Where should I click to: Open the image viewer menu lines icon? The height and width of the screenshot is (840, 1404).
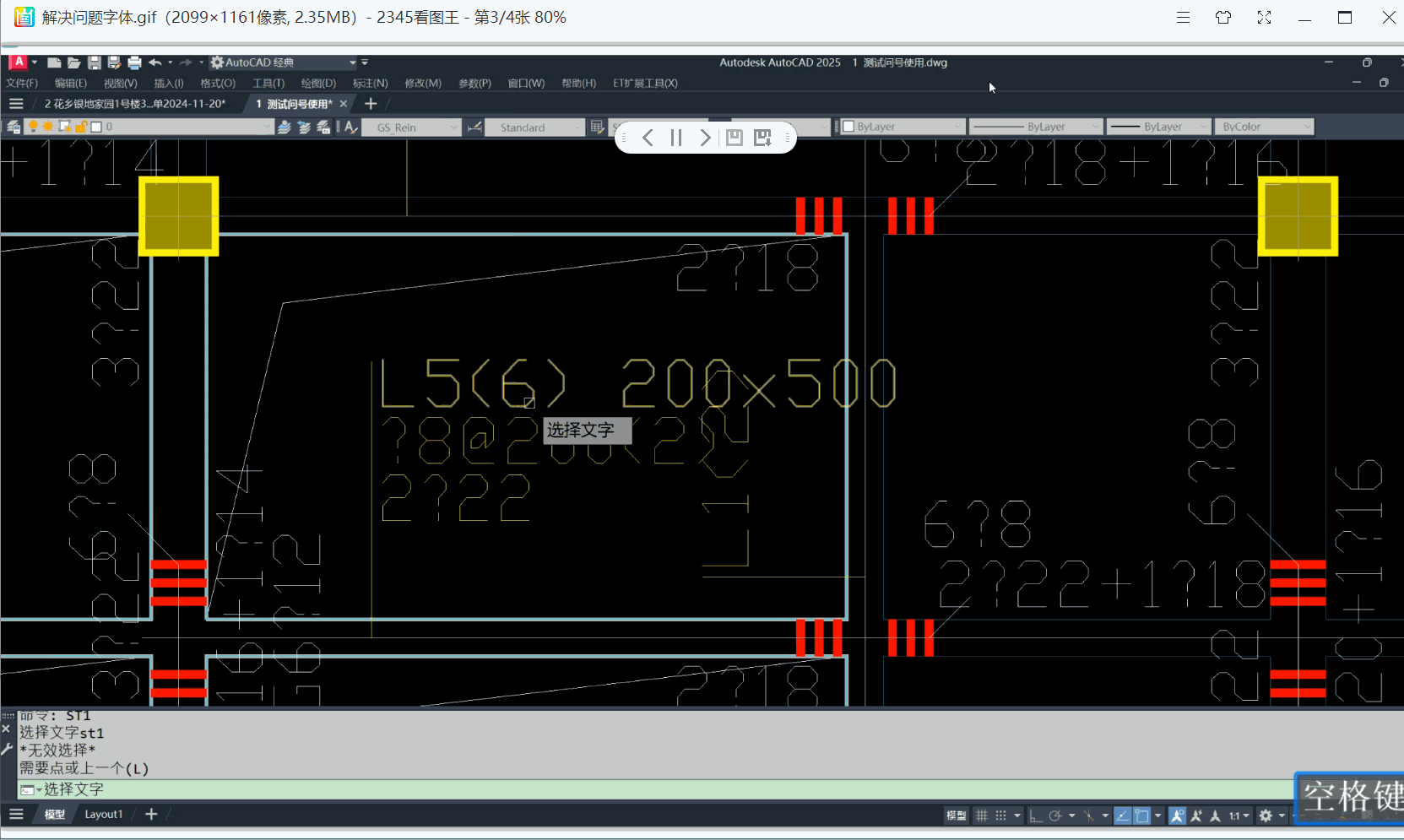(1183, 17)
